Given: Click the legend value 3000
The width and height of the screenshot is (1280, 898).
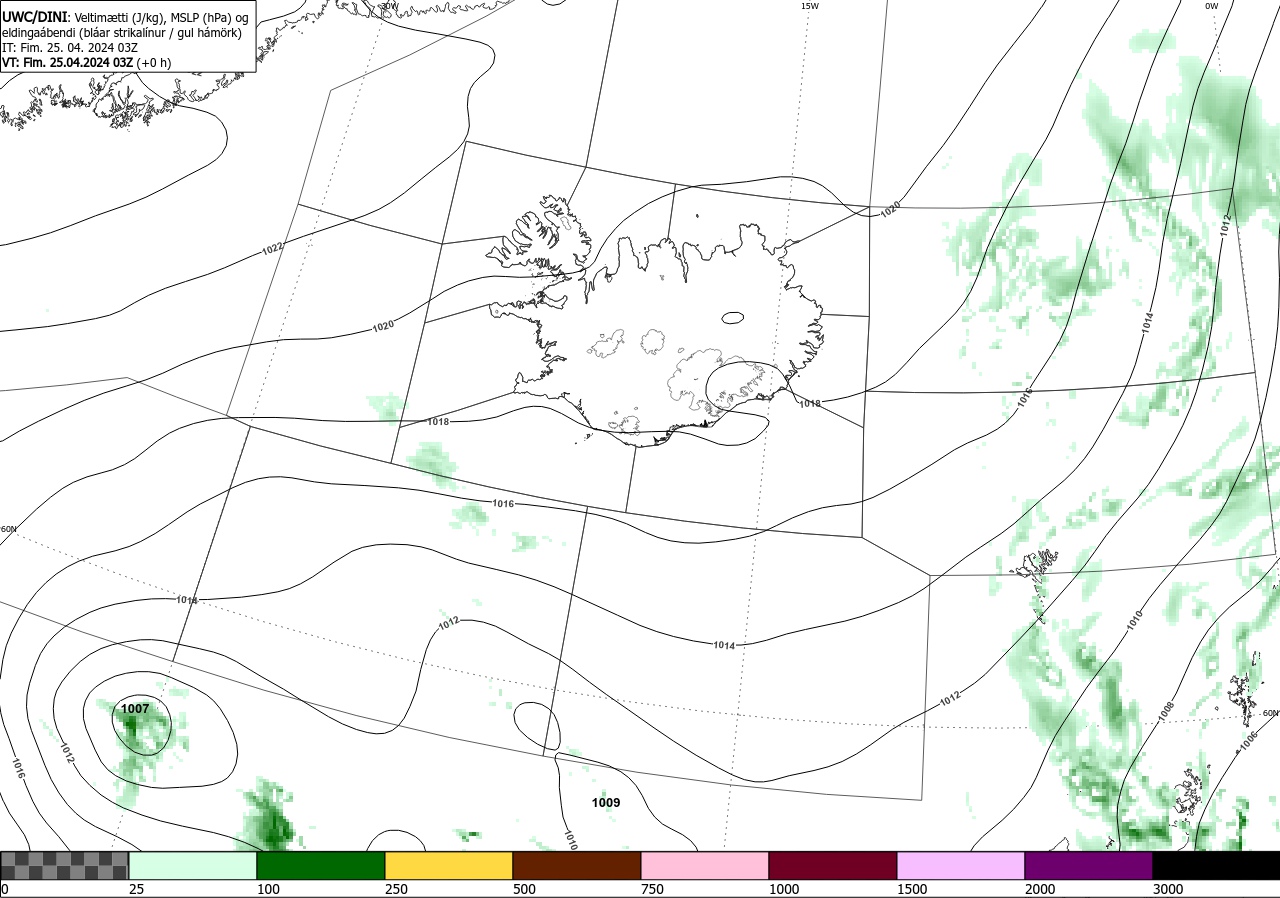Looking at the screenshot, I should 1168,889.
